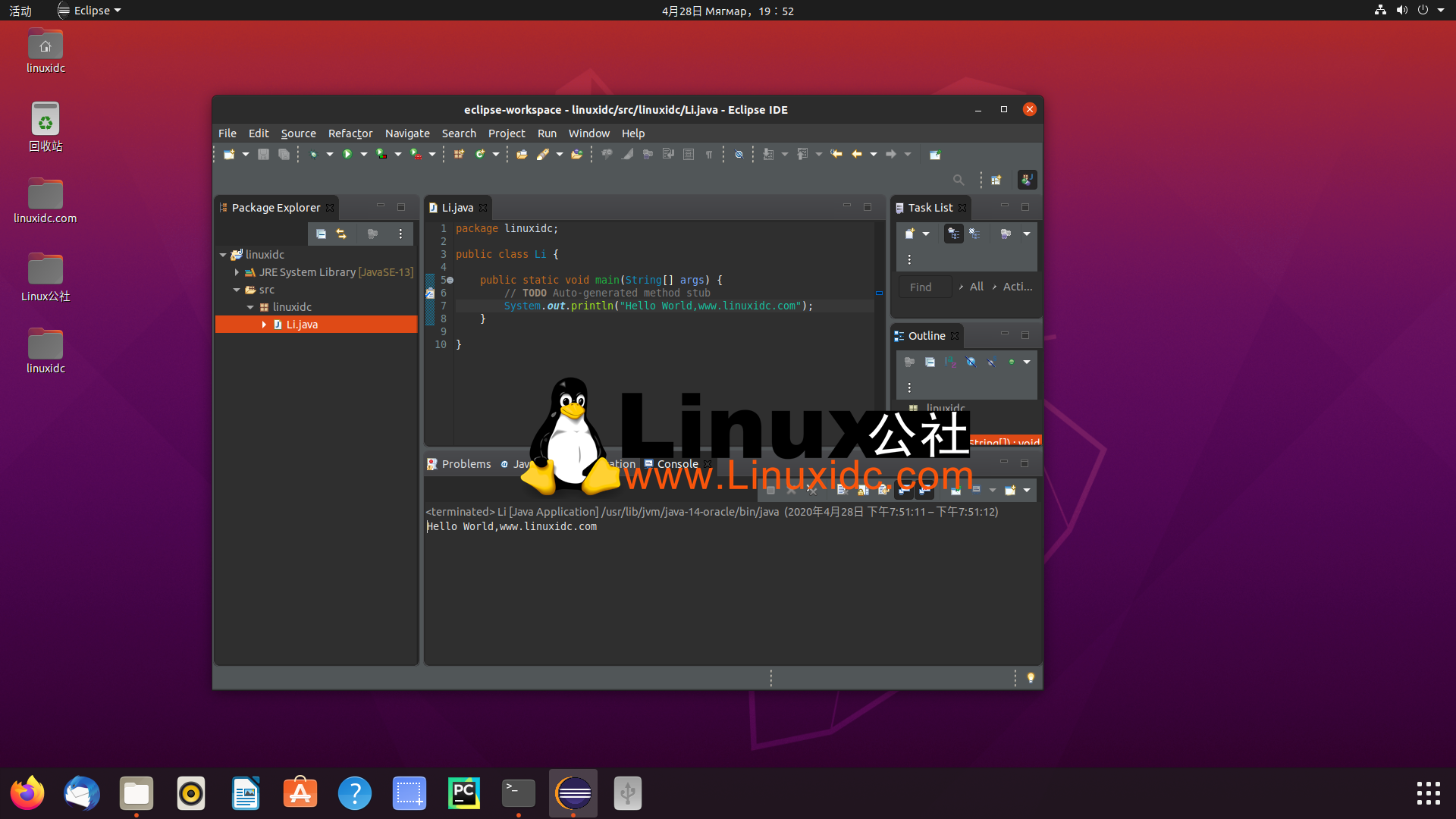Click Pin Console icon
This screenshot has height=819, width=1456.
tap(955, 490)
